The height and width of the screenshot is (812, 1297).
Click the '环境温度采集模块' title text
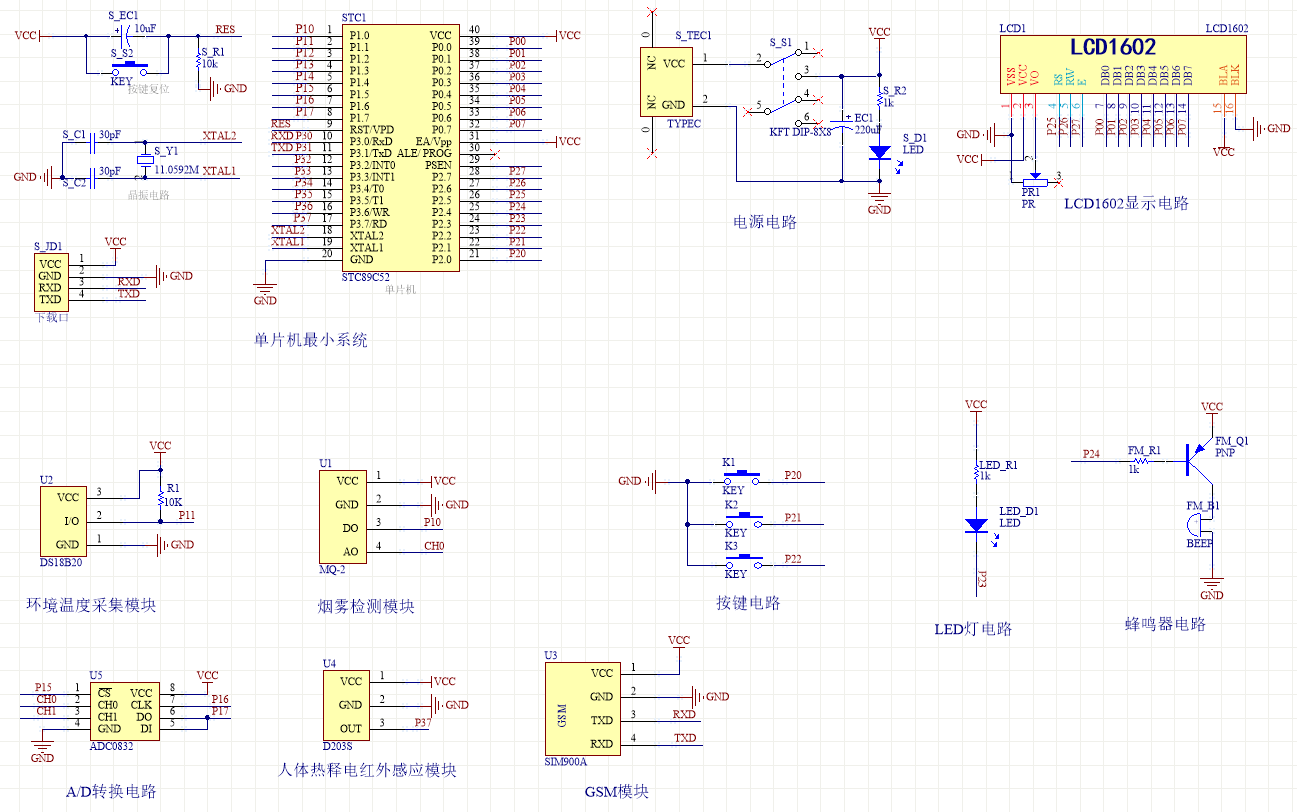click(x=91, y=605)
